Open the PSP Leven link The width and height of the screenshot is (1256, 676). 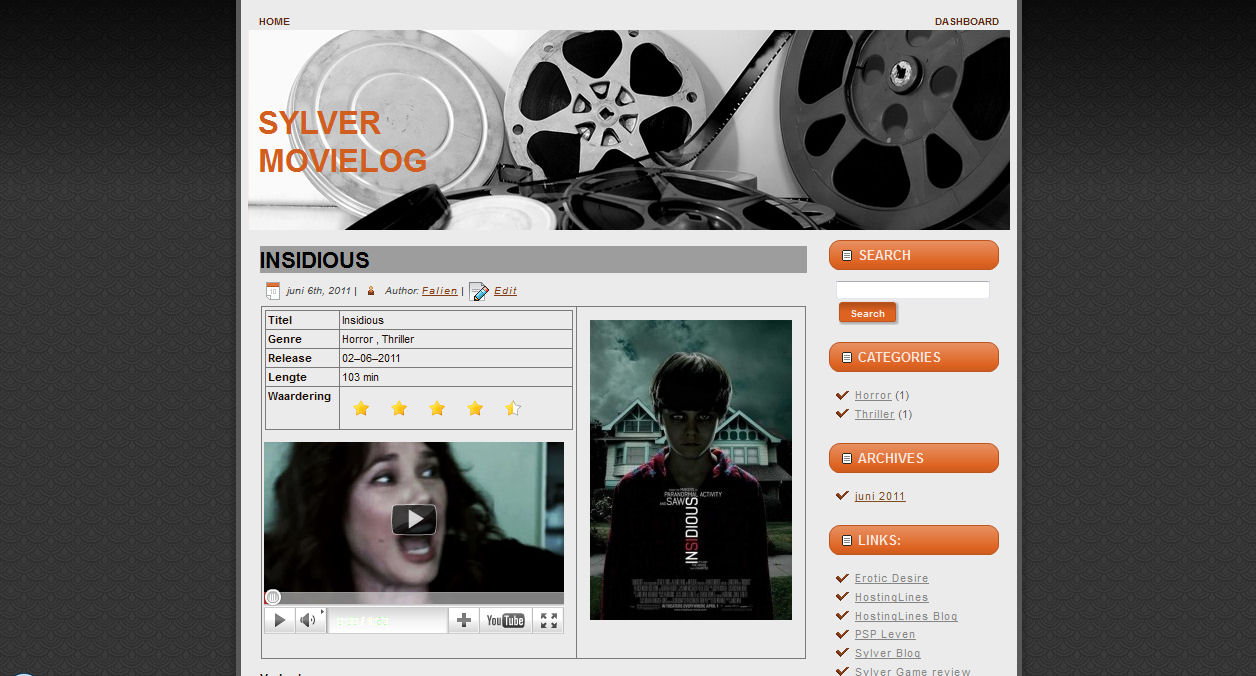(x=885, y=635)
